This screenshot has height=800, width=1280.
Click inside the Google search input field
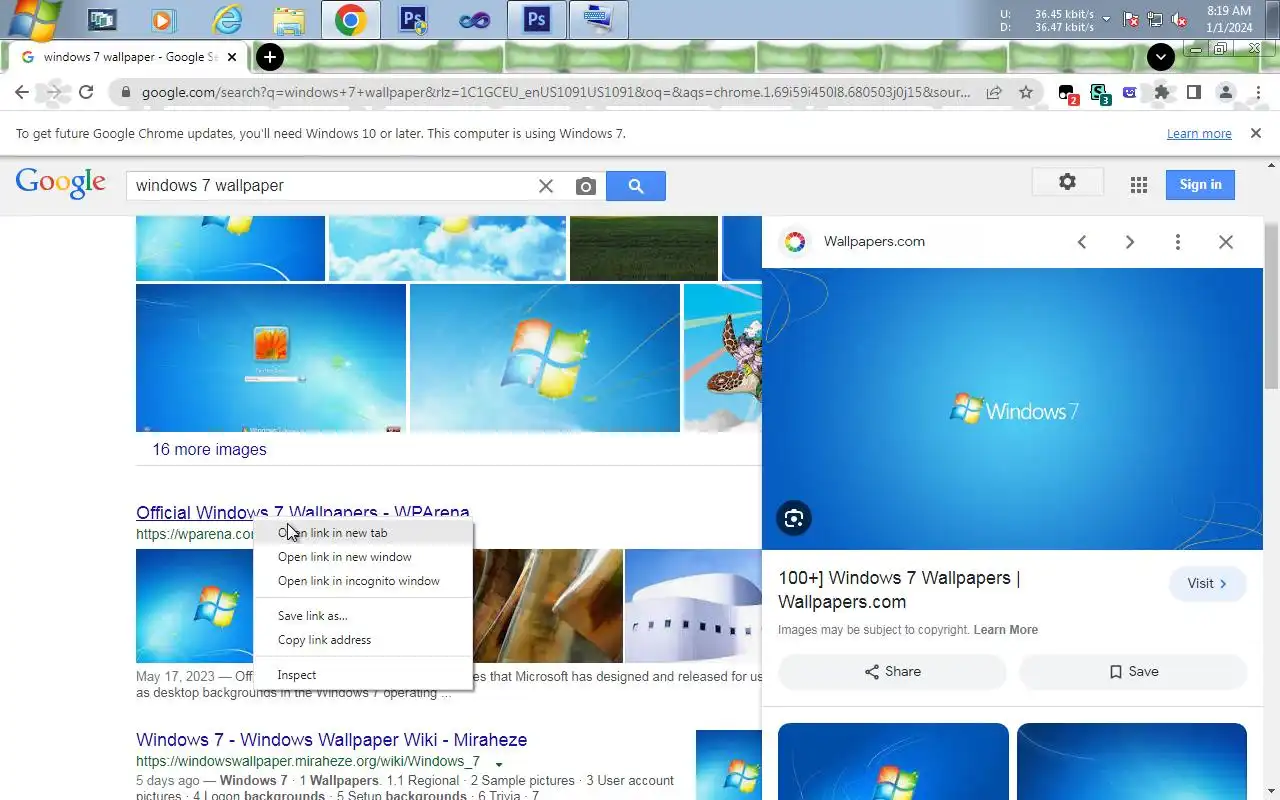(x=330, y=186)
